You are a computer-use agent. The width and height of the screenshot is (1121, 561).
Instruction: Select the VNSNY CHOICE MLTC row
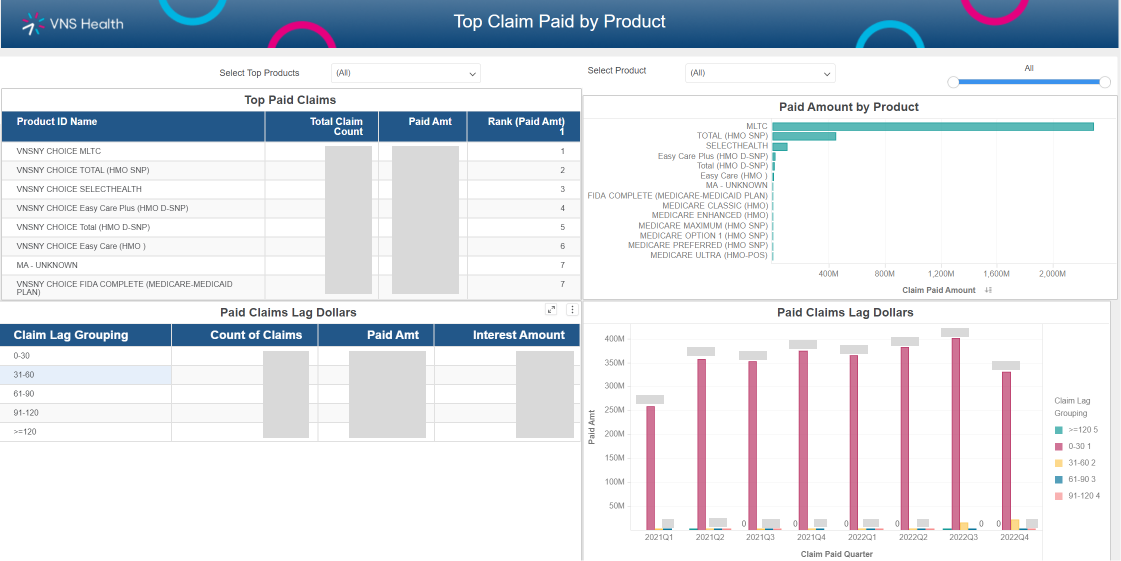click(x=291, y=152)
